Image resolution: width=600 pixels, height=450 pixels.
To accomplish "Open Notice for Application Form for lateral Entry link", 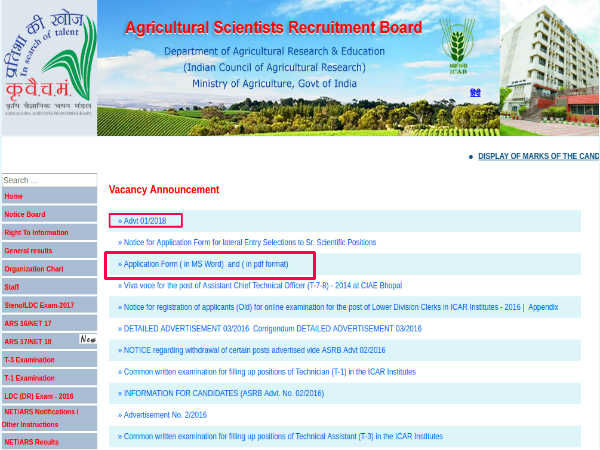I will coord(249,242).
